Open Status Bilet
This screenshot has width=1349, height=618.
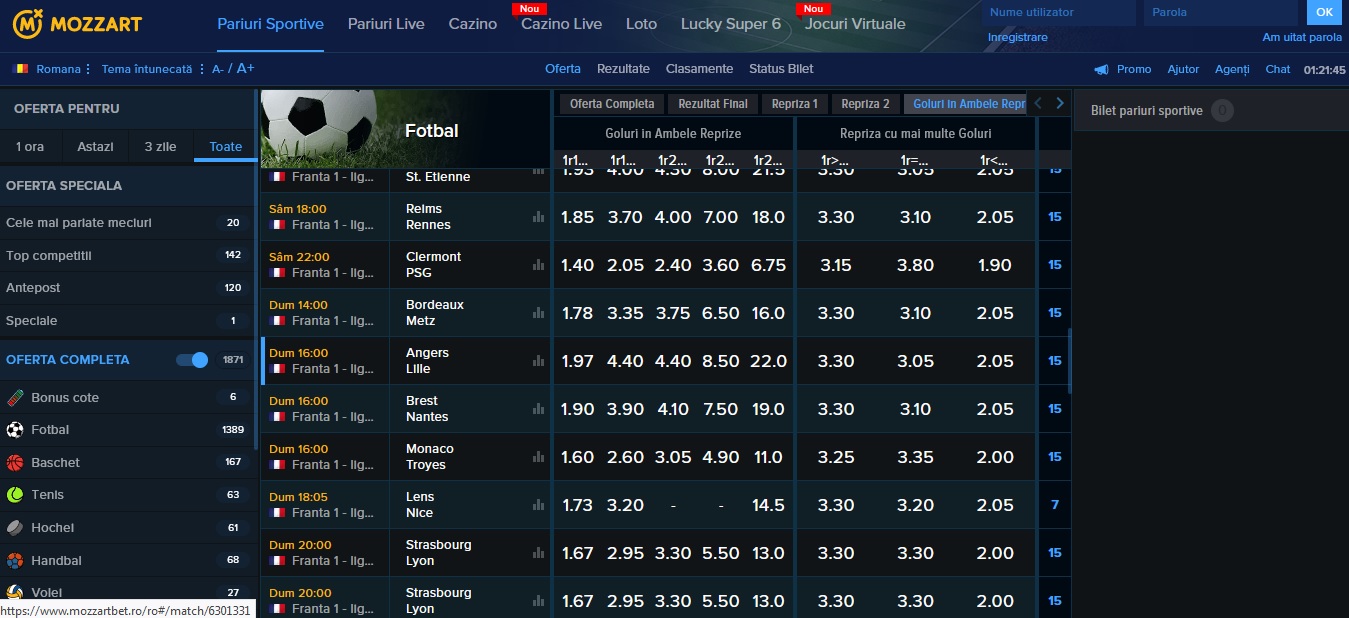[x=781, y=69]
